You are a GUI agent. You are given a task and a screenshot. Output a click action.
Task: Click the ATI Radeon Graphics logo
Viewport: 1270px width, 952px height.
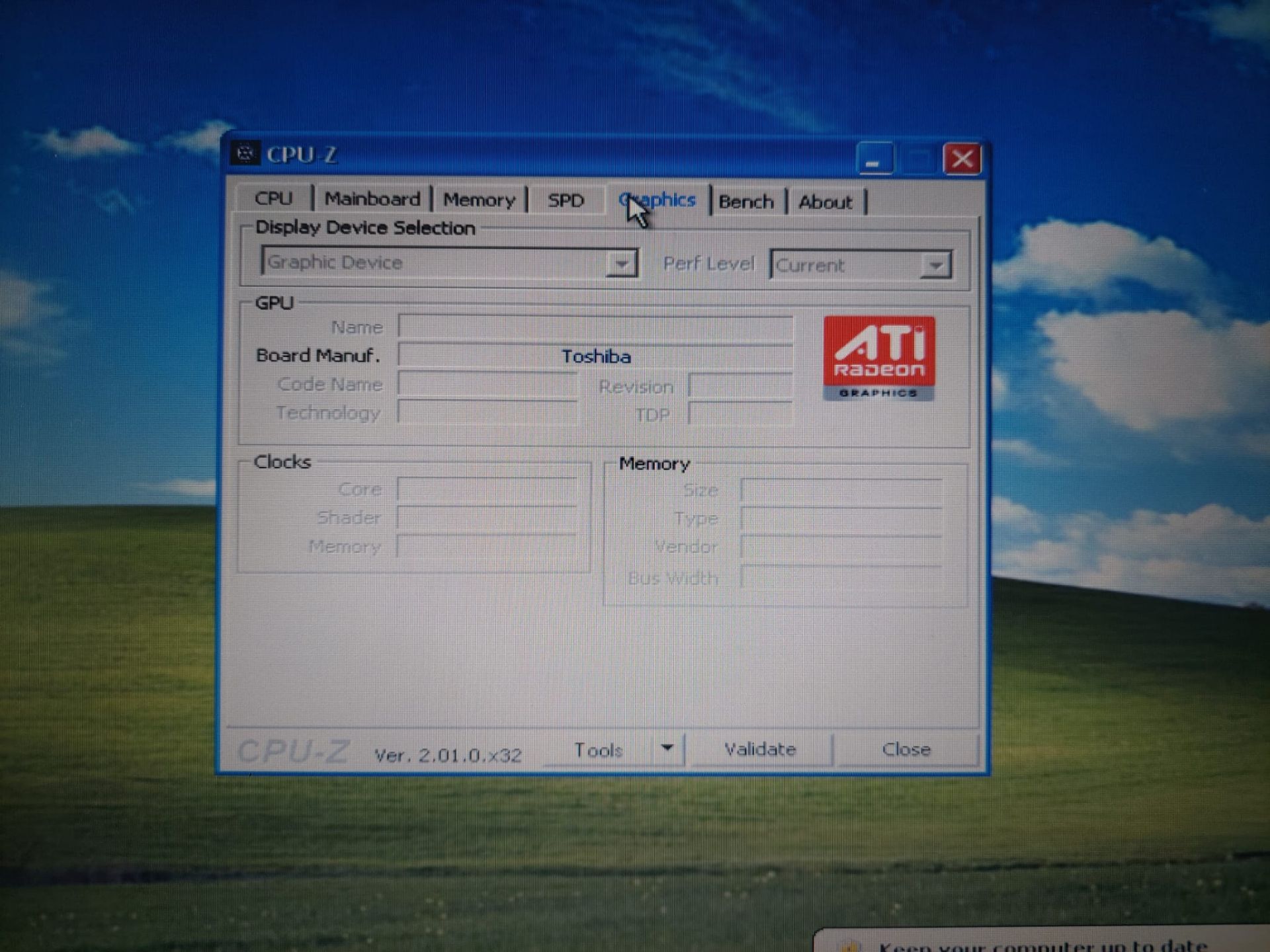[879, 358]
